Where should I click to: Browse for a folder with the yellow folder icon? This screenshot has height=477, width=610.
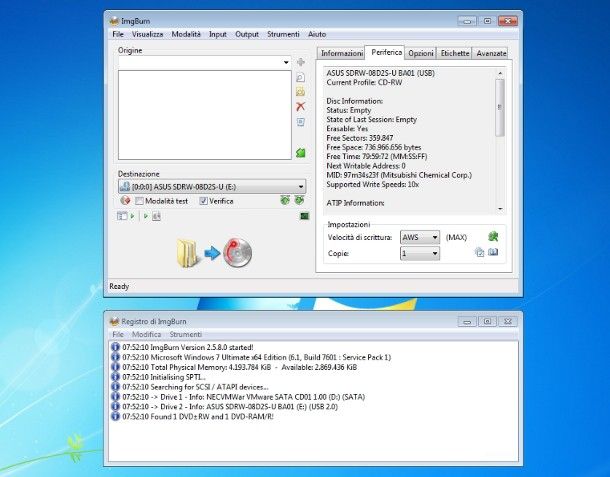[x=300, y=92]
